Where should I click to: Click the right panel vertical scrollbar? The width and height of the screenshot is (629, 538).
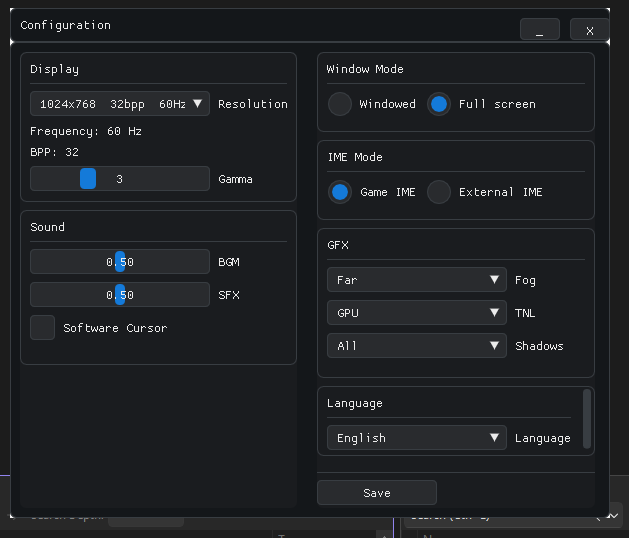(587, 419)
